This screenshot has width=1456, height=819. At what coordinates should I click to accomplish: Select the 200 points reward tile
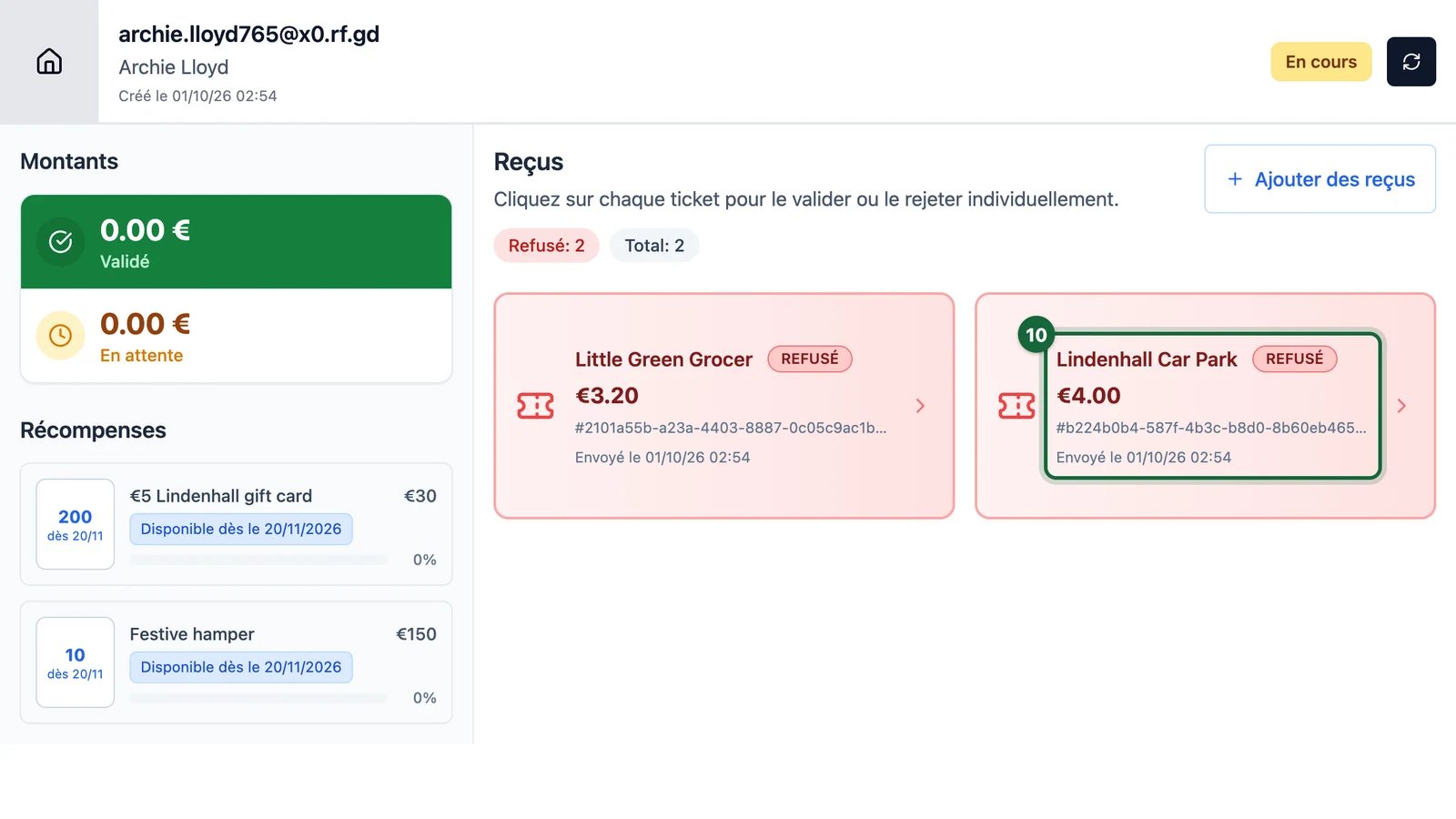pyautogui.click(x=76, y=524)
